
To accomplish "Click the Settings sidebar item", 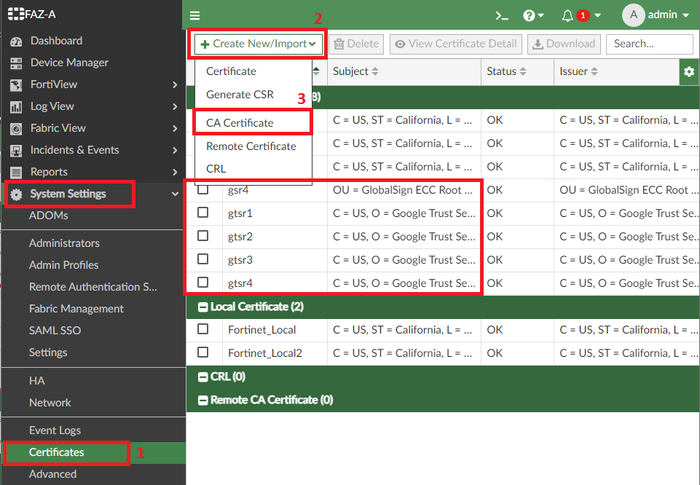I will coord(48,353).
